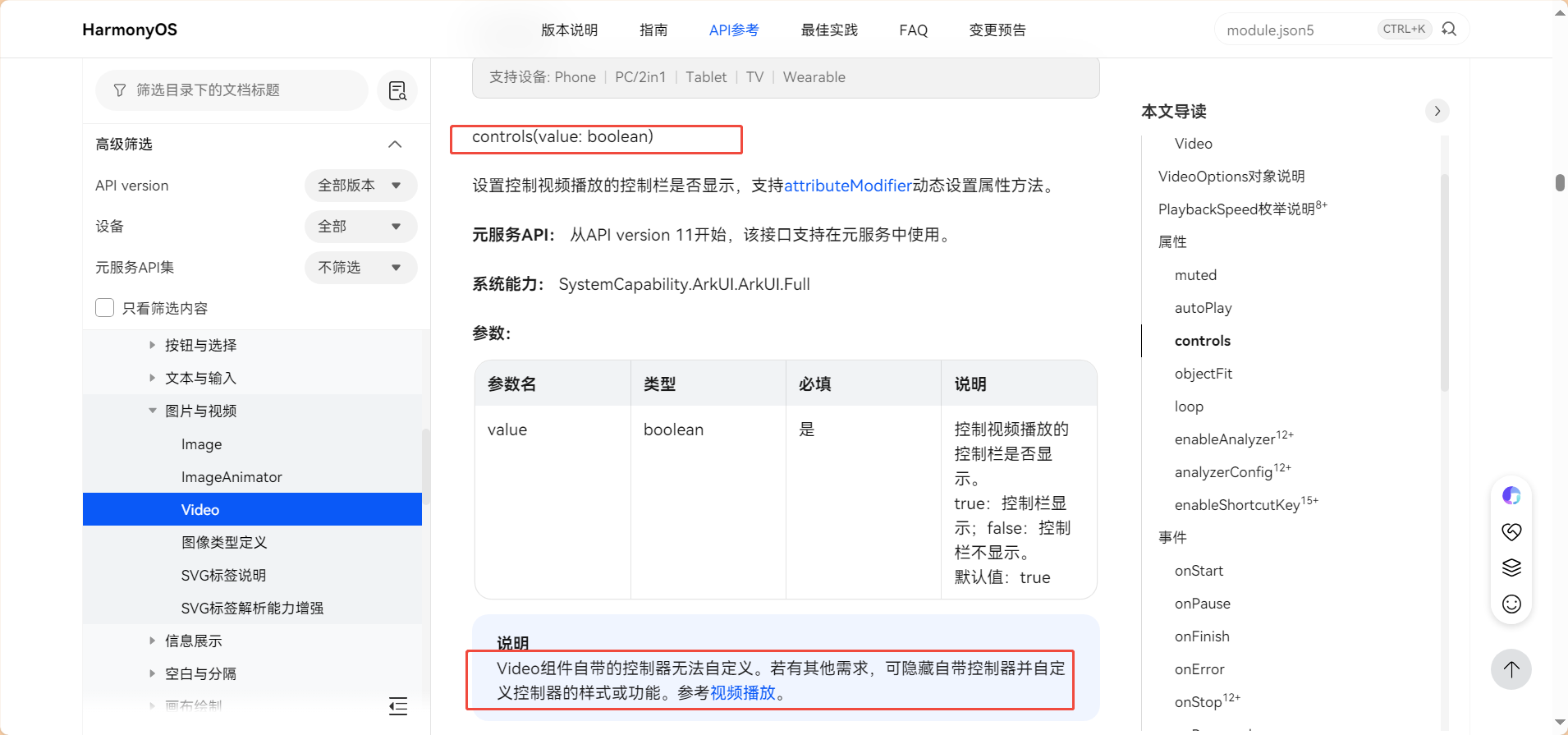This screenshot has height=735, width=1568.
Task: Open the 设备 全部 dropdown
Action: click(360, 227)
